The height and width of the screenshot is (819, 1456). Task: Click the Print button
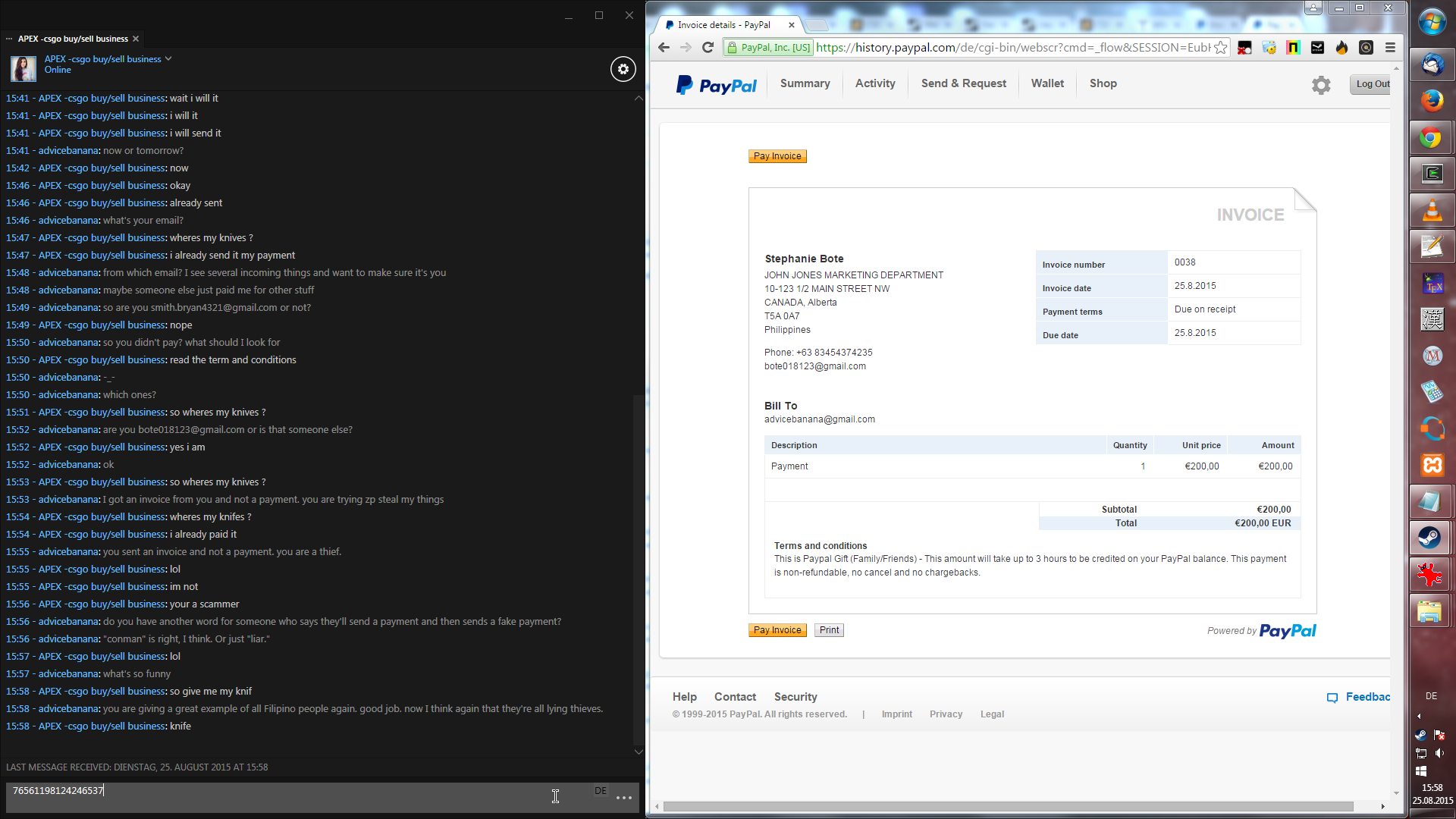tap(829, 630)
